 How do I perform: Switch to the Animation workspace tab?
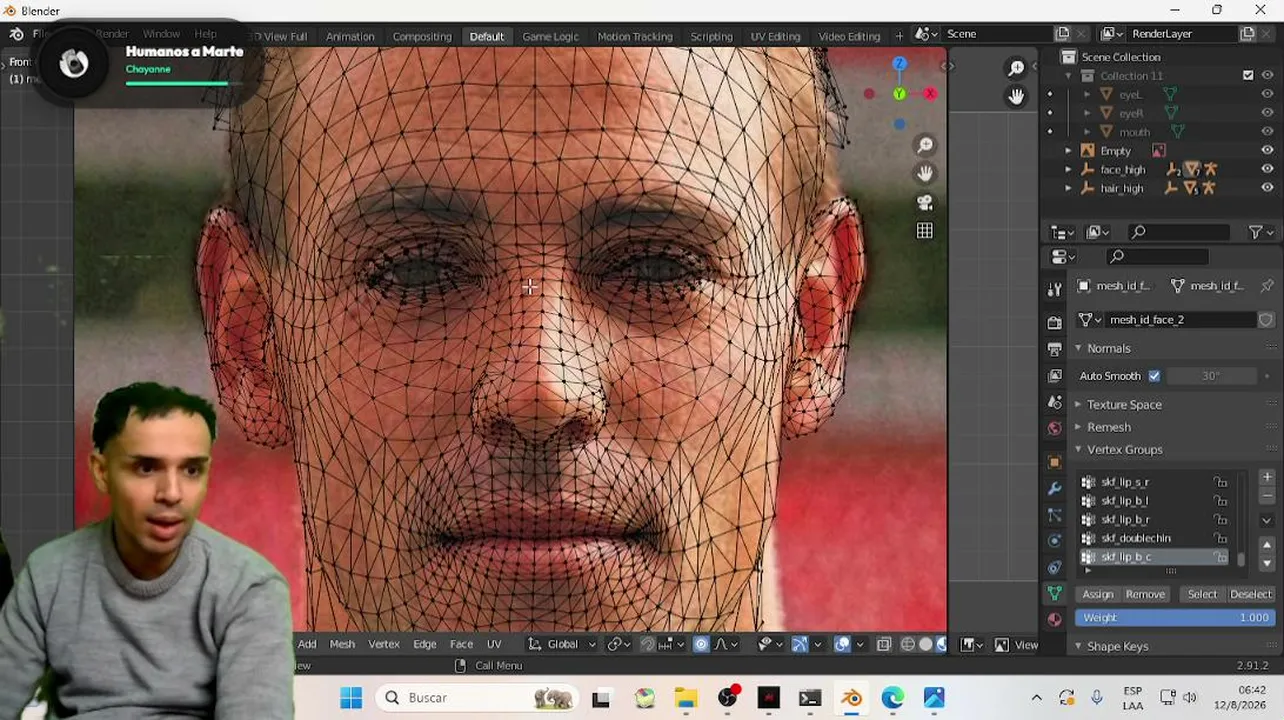pos(350,36)
